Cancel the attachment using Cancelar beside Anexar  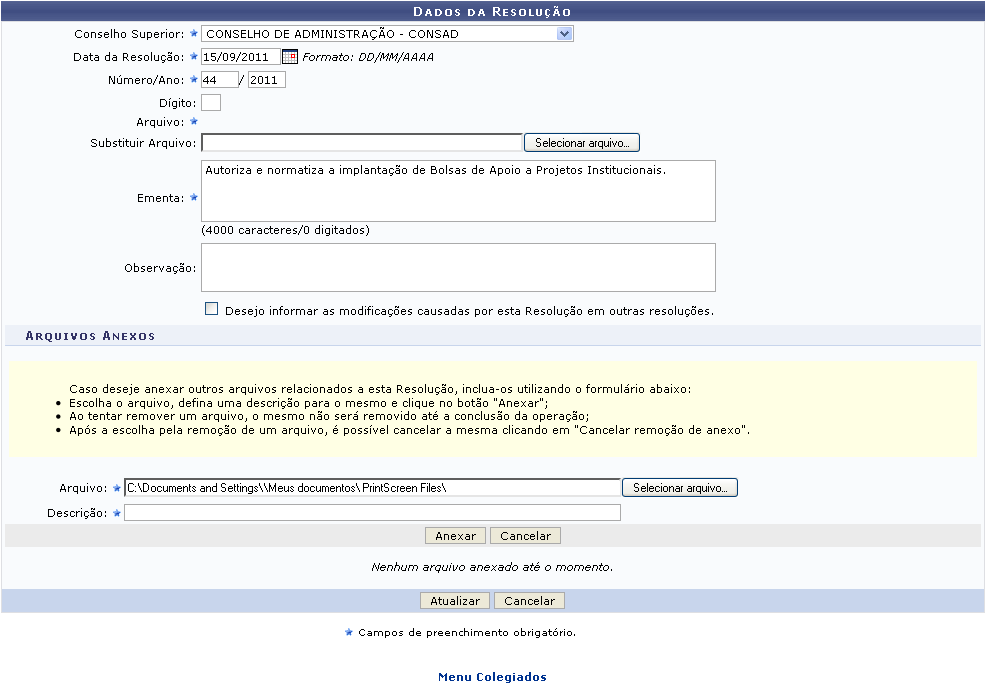tap(525, 536)
